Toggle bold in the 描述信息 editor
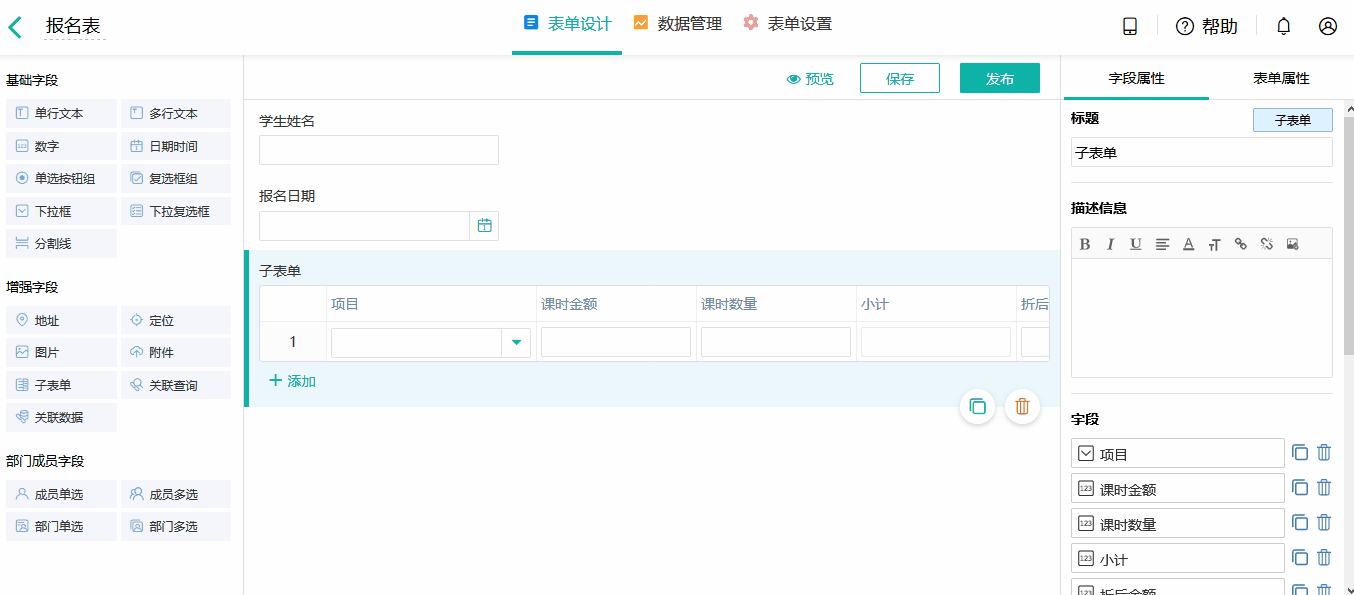The height and width of the screenshot is (595, 1354). pyautogui.click(x=1084, y=243)
